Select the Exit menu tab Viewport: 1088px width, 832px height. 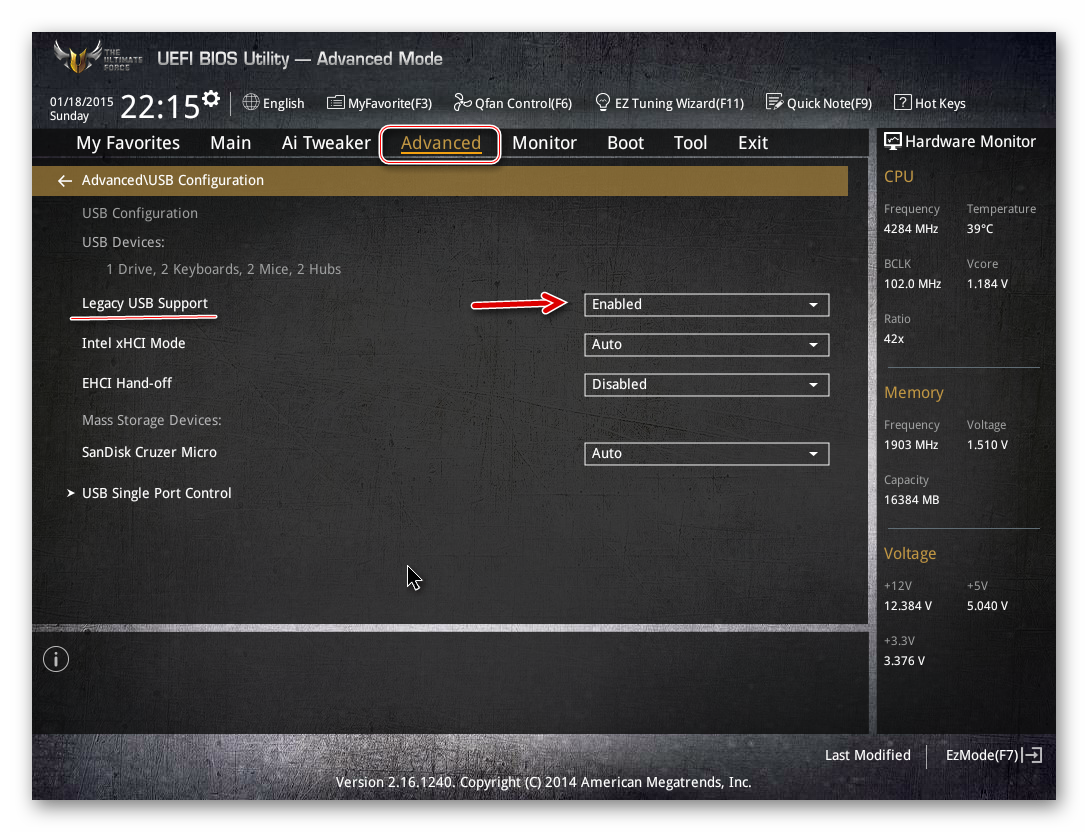click(x=752, y=143)
